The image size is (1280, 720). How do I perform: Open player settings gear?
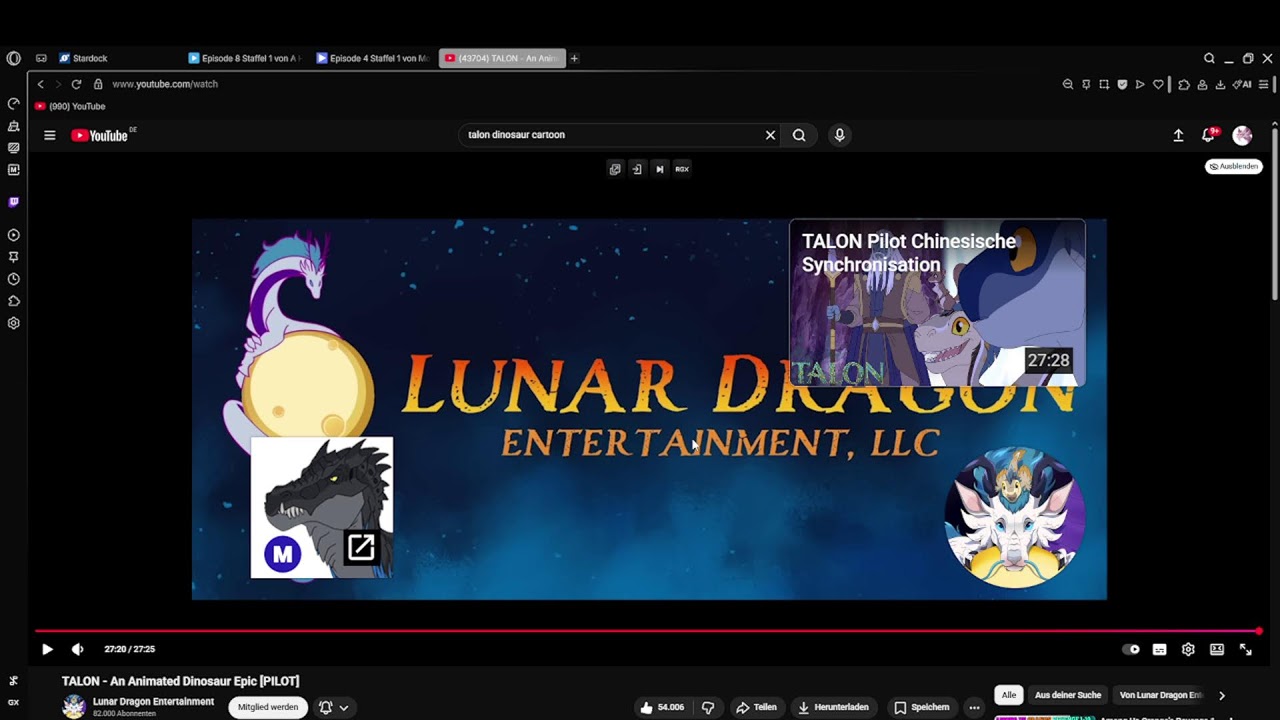coord(1188,649)
